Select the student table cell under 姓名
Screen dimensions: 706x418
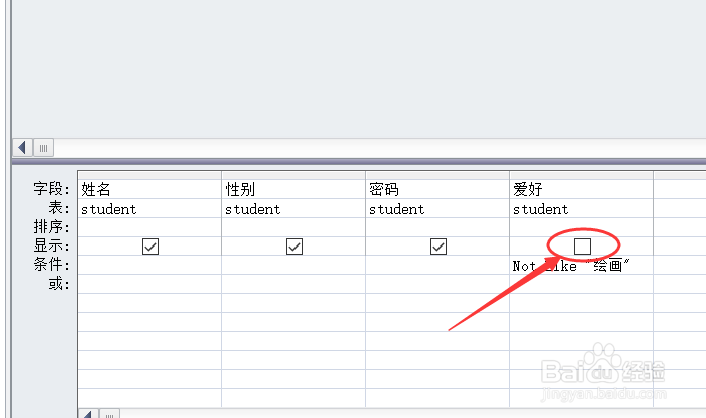[149, 209]
